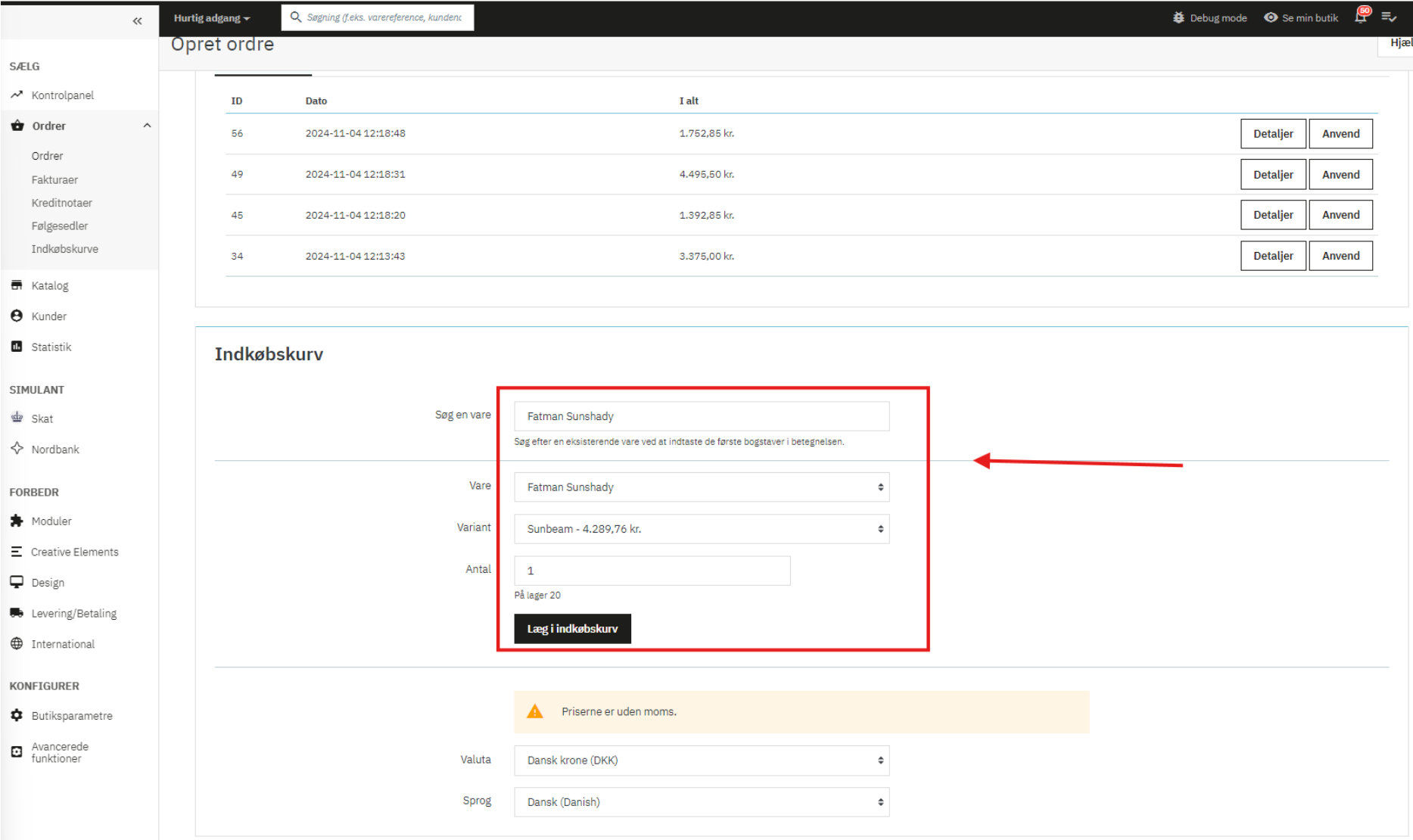The image size is (1413, 840).
Task: Open Kunder via its person icon
Action: [17, 316]
